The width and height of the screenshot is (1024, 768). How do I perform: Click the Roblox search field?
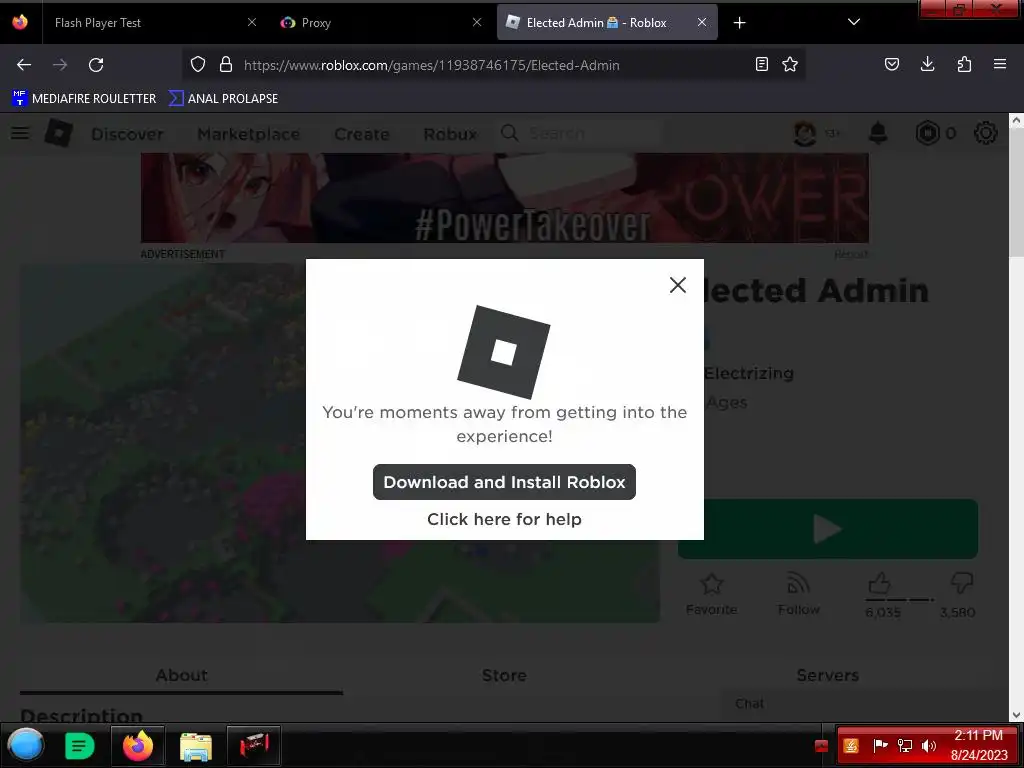[x=581, y=133]
